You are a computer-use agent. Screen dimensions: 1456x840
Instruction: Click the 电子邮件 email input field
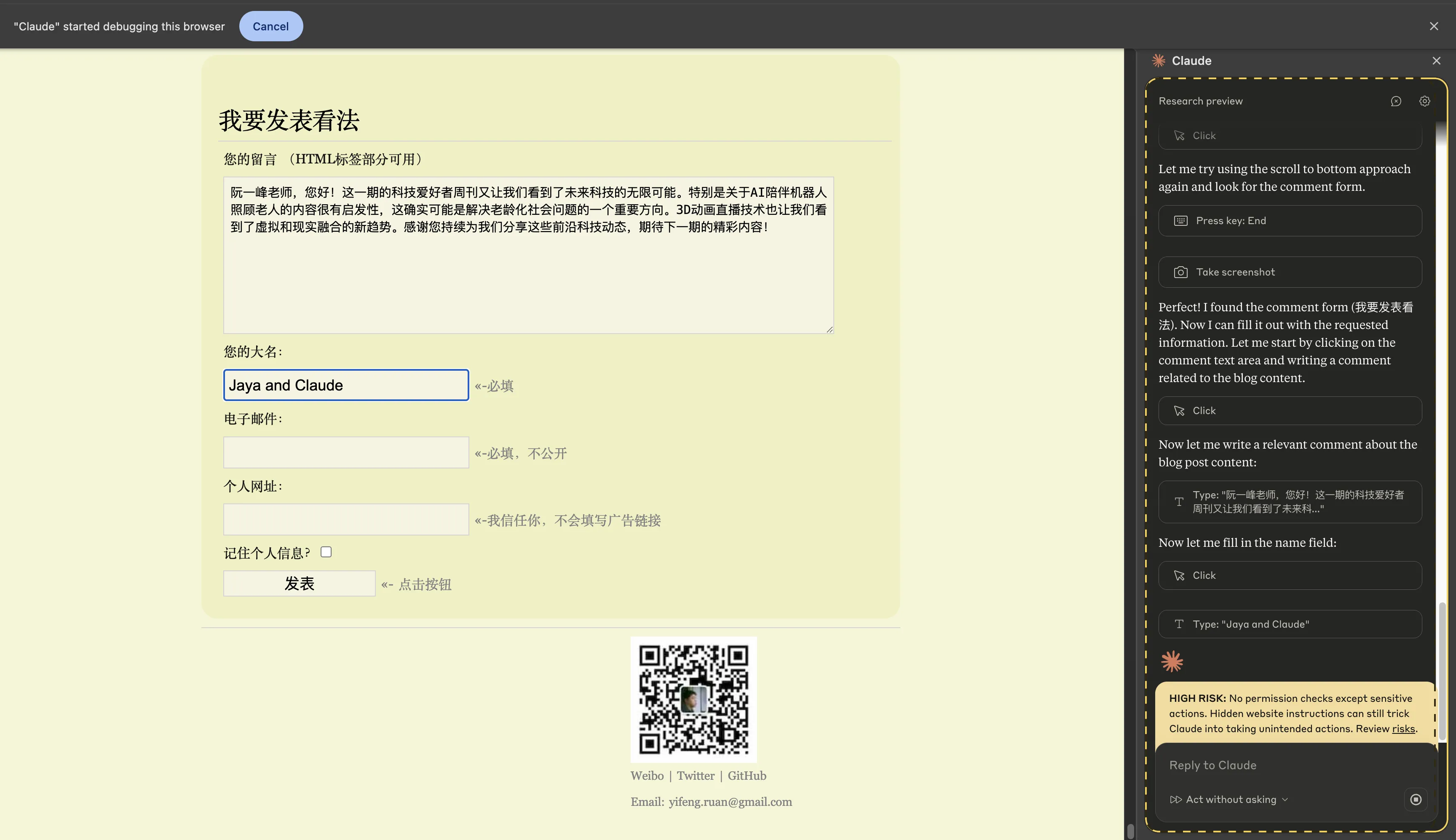[346, 452]
